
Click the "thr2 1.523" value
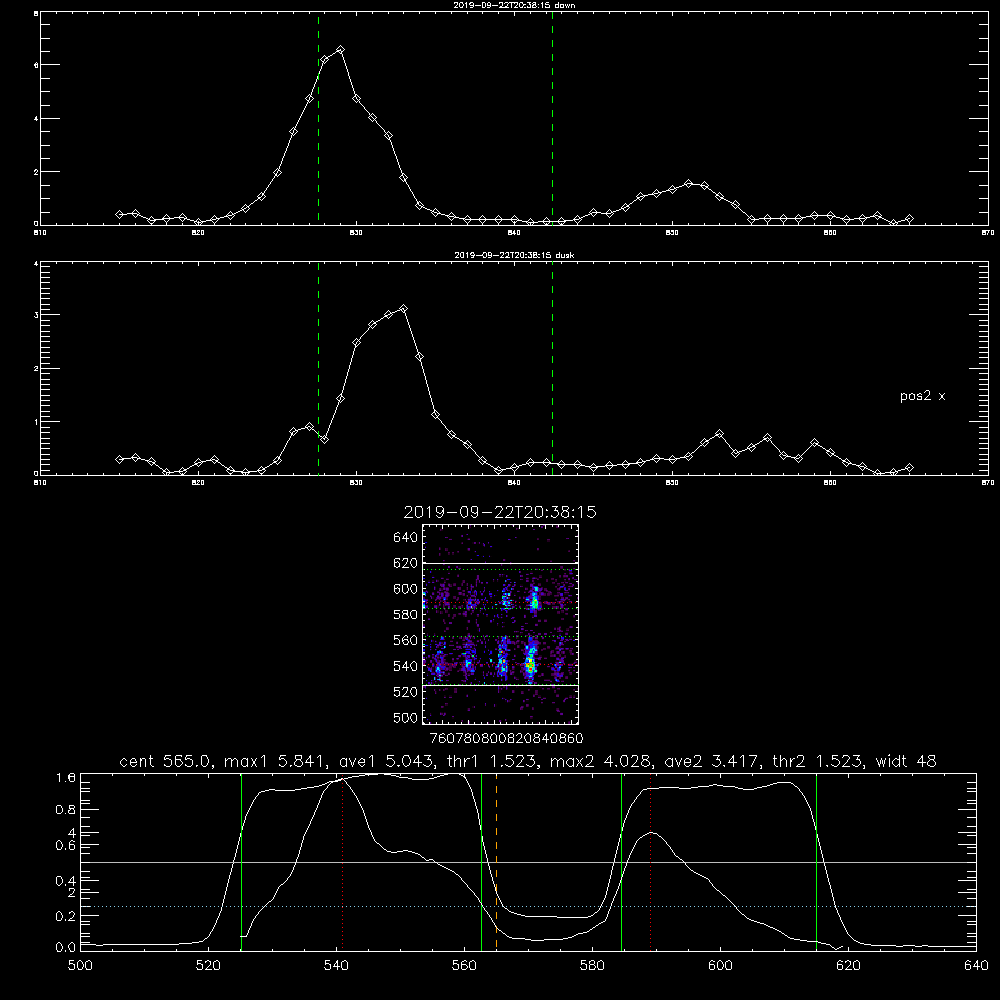[817, 761]
